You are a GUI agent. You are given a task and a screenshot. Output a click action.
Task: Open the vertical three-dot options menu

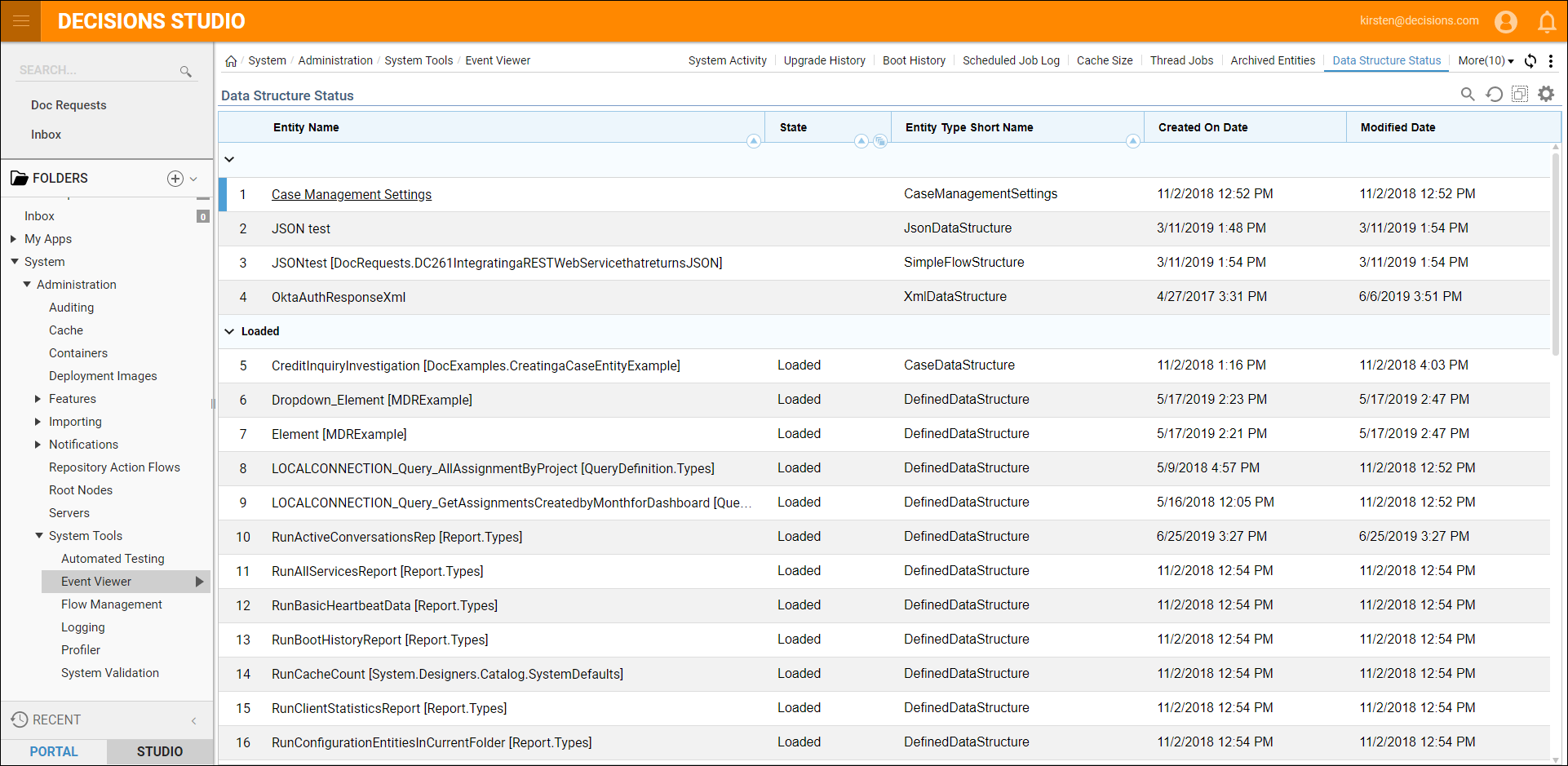coord(1551,61)
